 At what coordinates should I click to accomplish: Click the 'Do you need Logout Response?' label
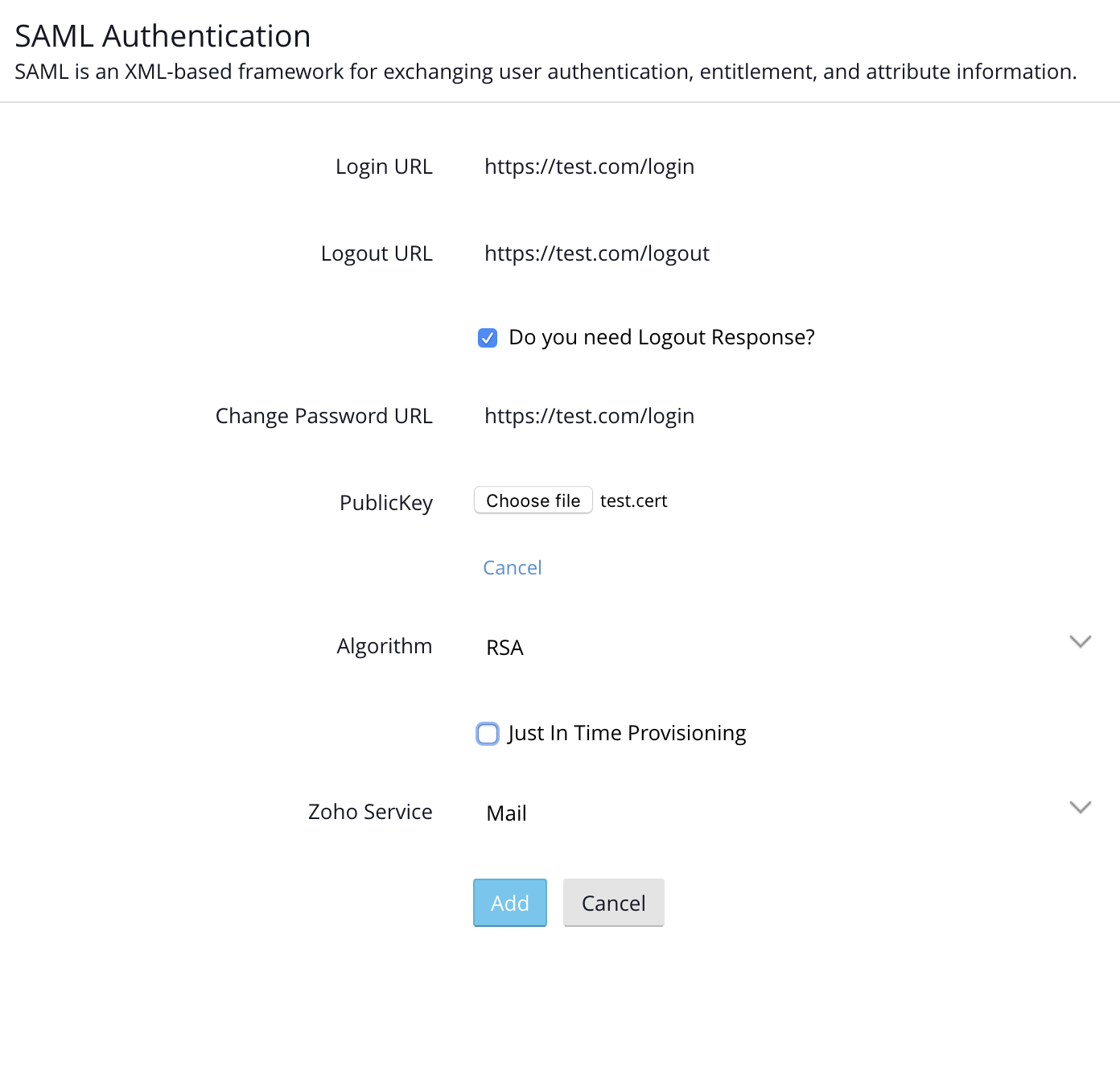coord(661,337)
